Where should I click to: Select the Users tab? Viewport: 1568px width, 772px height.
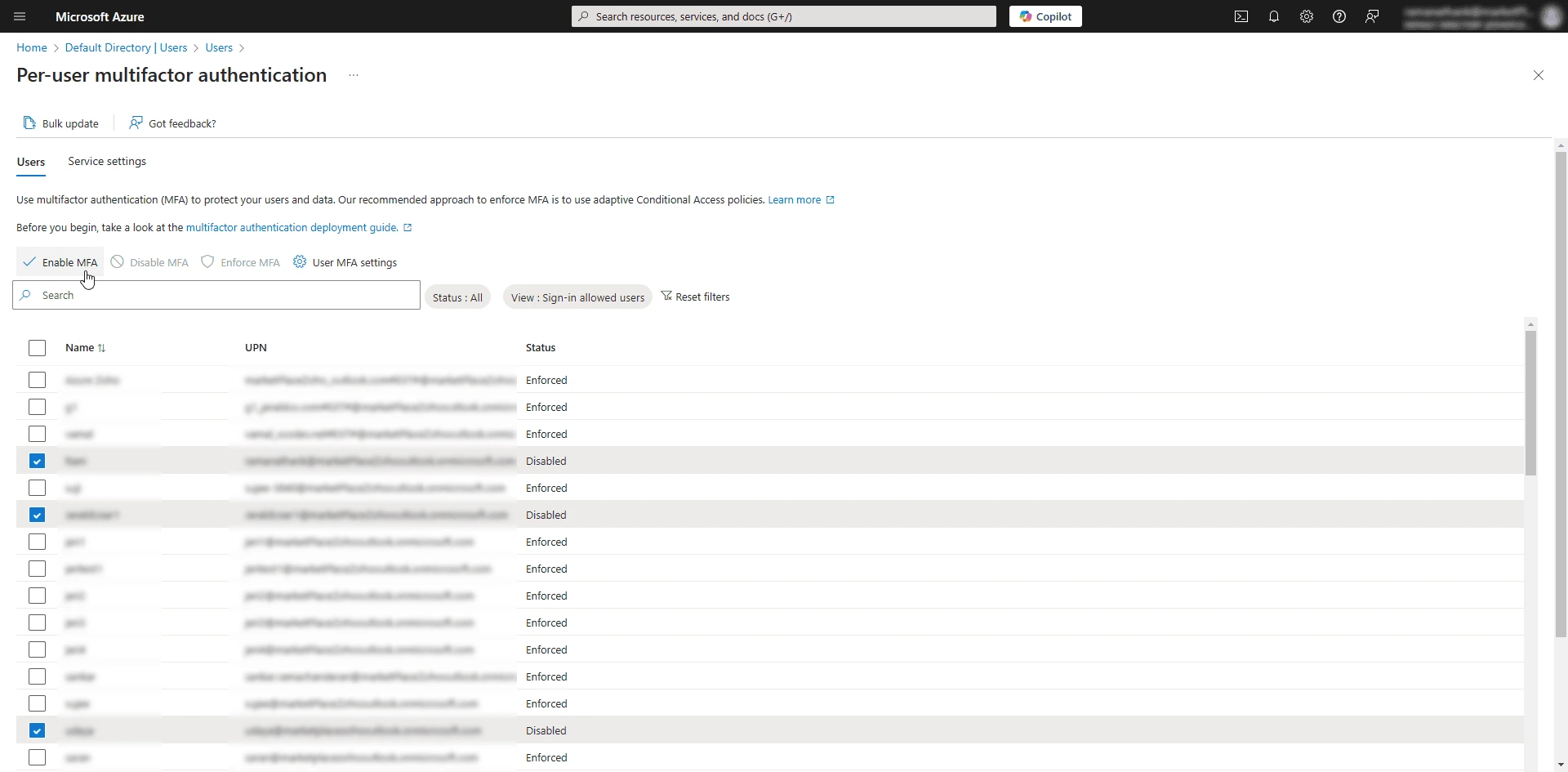click(31, 161)
